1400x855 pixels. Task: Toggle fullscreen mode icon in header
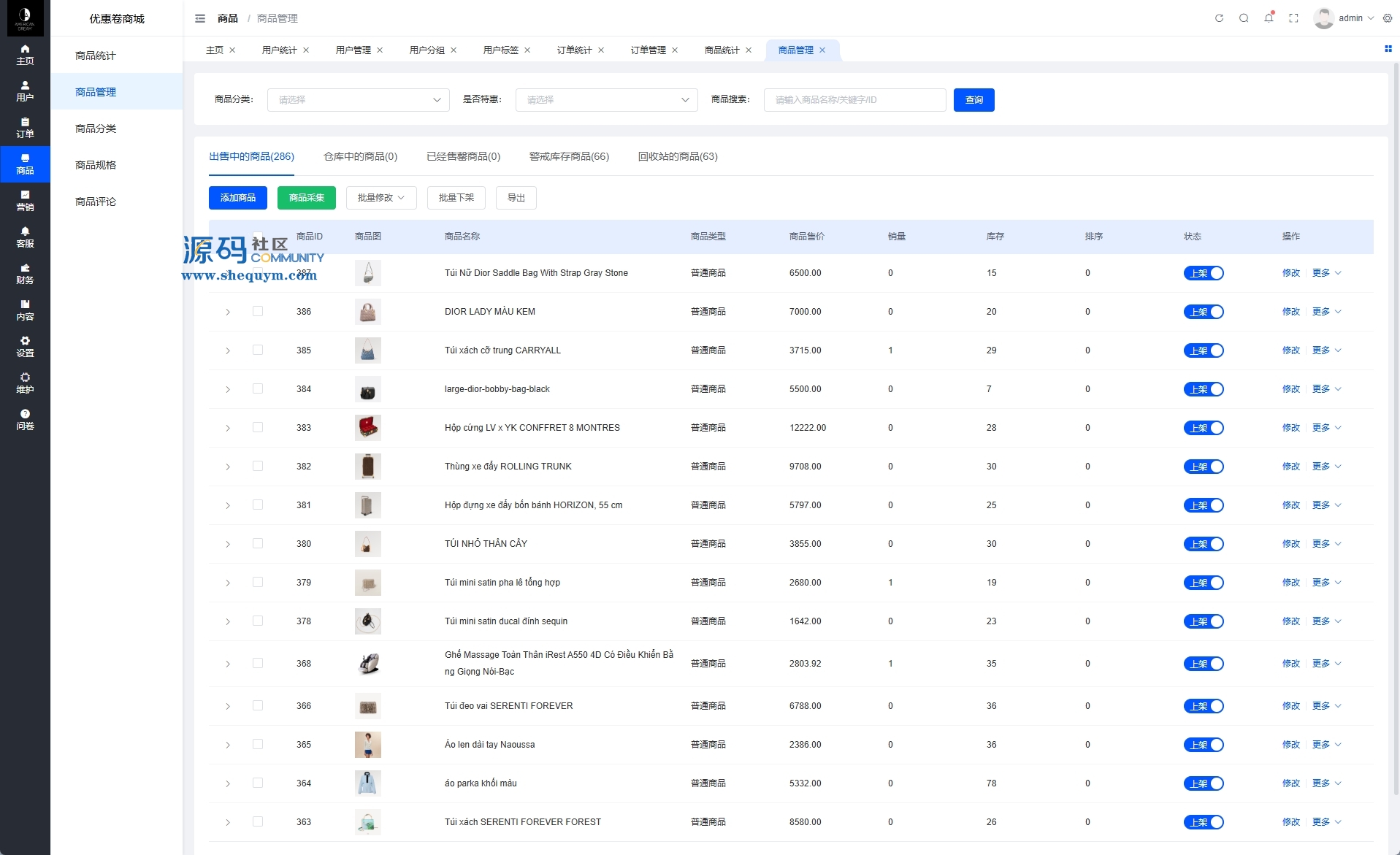point(1293,18)
